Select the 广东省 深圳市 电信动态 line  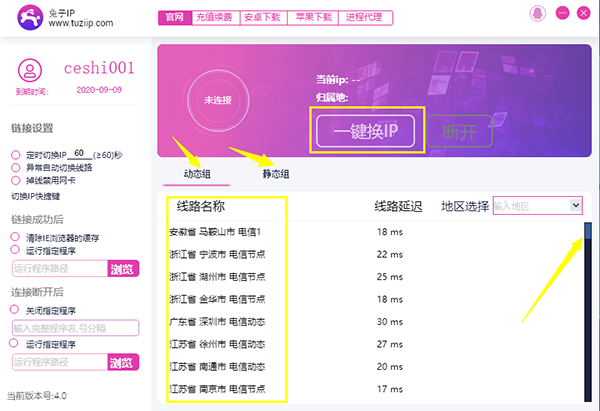click(219, 321)
